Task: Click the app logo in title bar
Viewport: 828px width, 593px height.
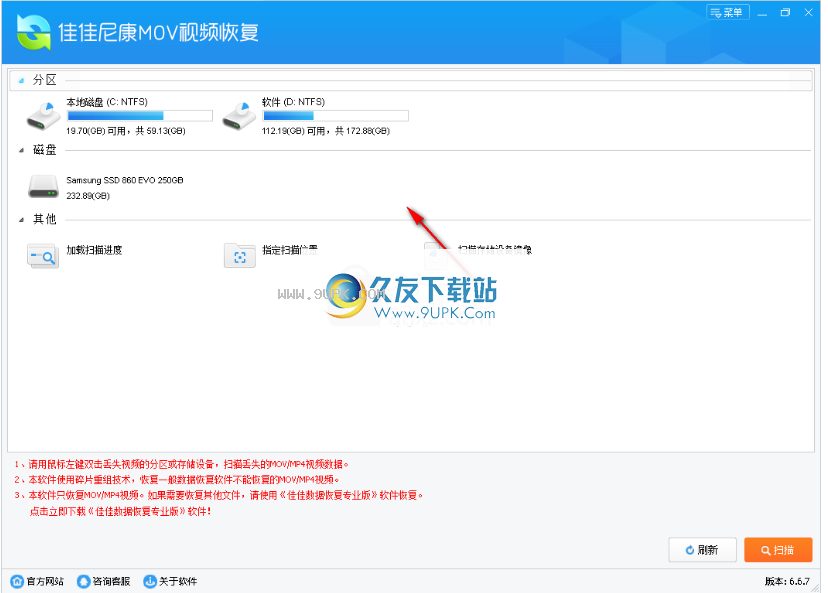Action: [x=33, y=32]
